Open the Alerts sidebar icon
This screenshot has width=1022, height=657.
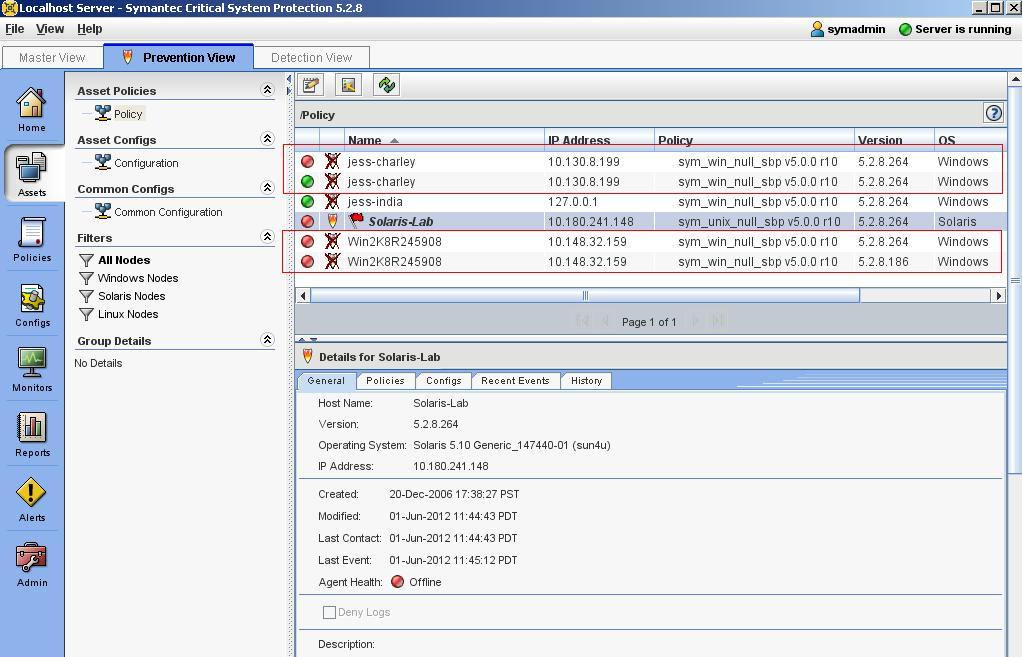pyautogui.click(x=32, y=498)
